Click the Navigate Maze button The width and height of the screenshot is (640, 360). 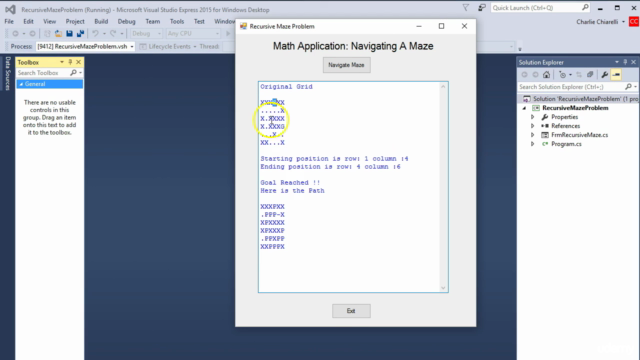(347, 65)
